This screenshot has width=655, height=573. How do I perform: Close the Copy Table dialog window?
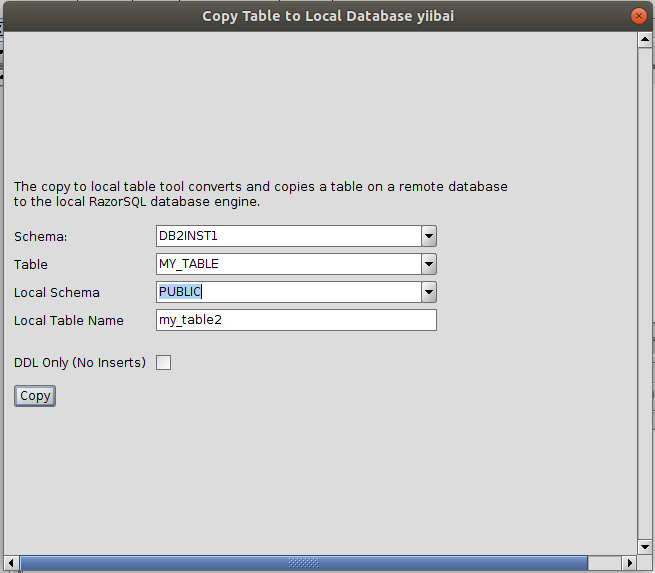click(637, 16)
